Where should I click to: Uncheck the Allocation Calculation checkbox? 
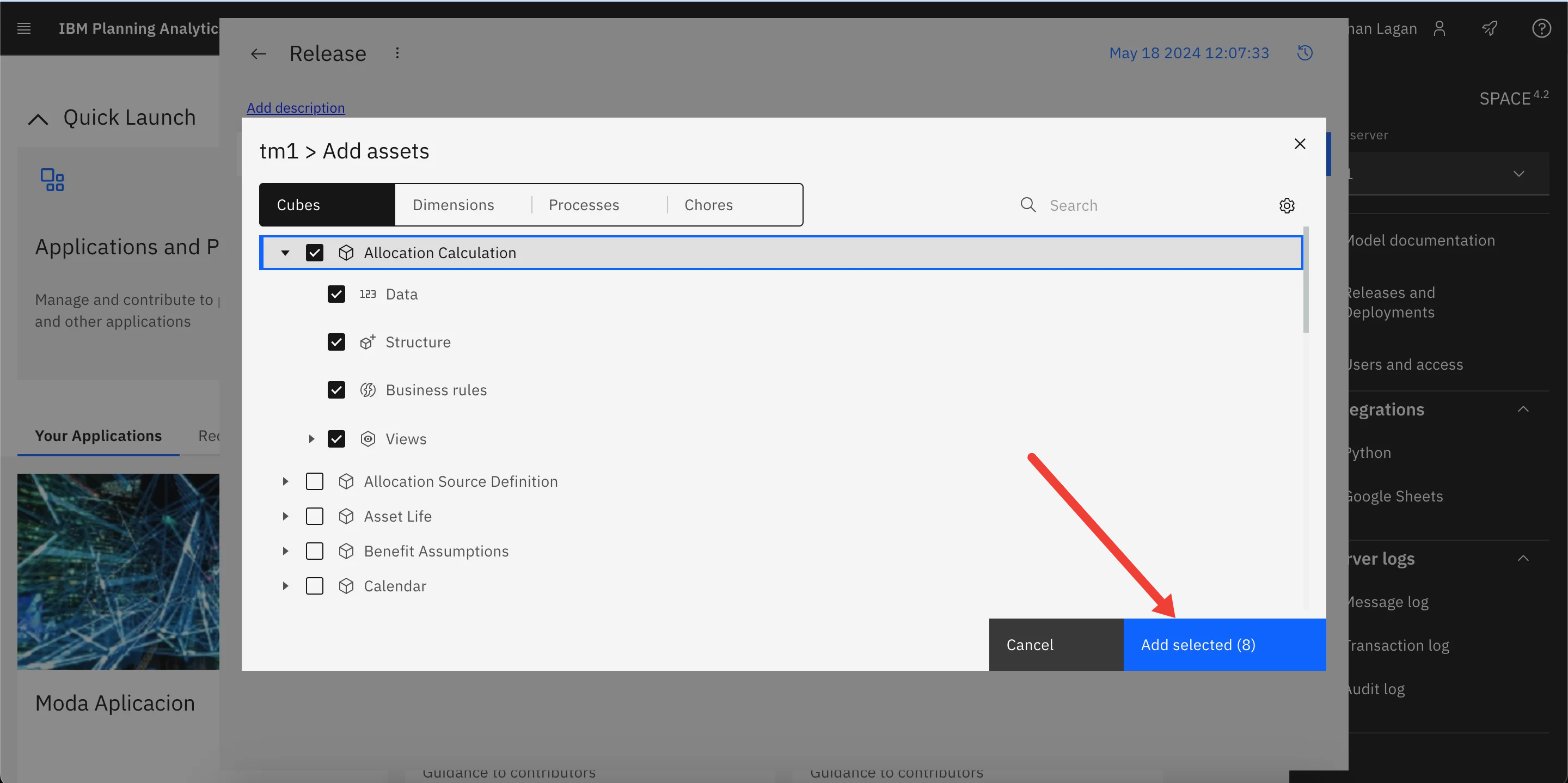pos(315,253)
